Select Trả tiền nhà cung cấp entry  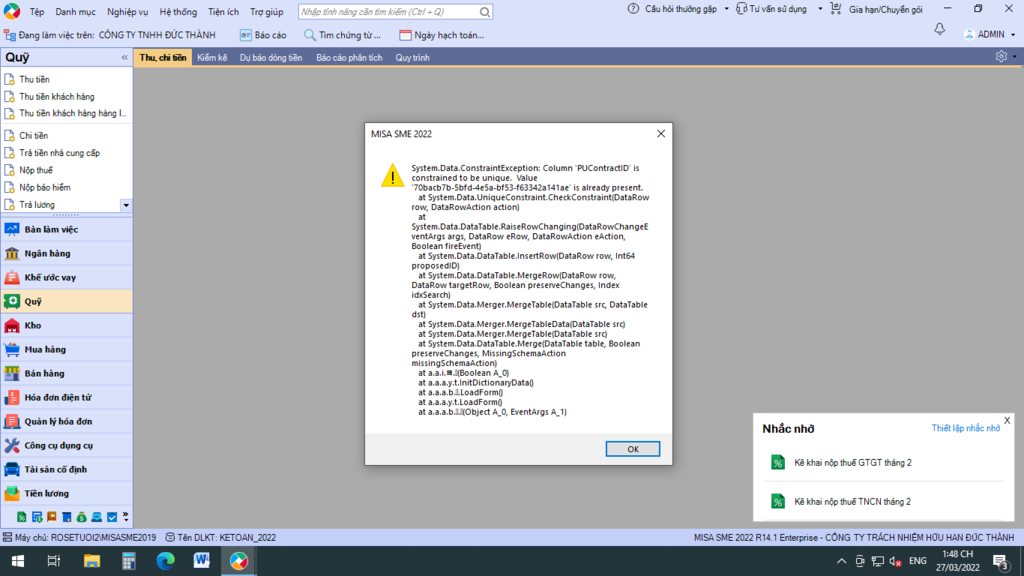pyautogui.click(x=59, y=153)
